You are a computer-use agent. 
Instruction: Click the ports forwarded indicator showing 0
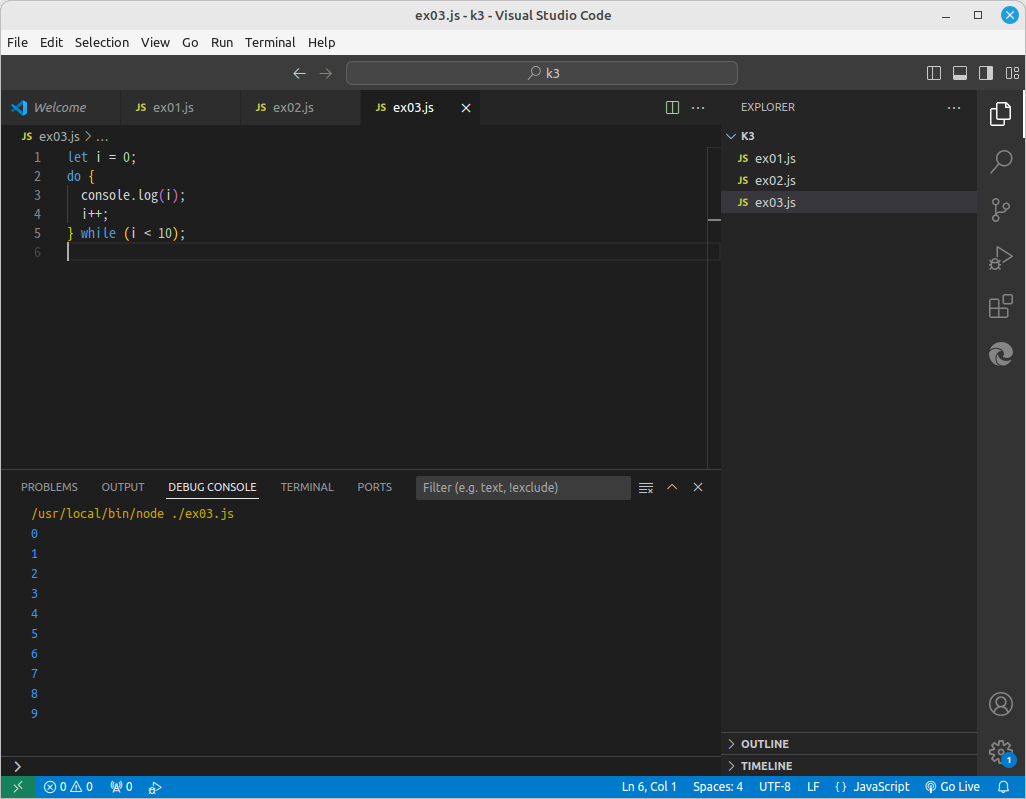tap(122, 787)
